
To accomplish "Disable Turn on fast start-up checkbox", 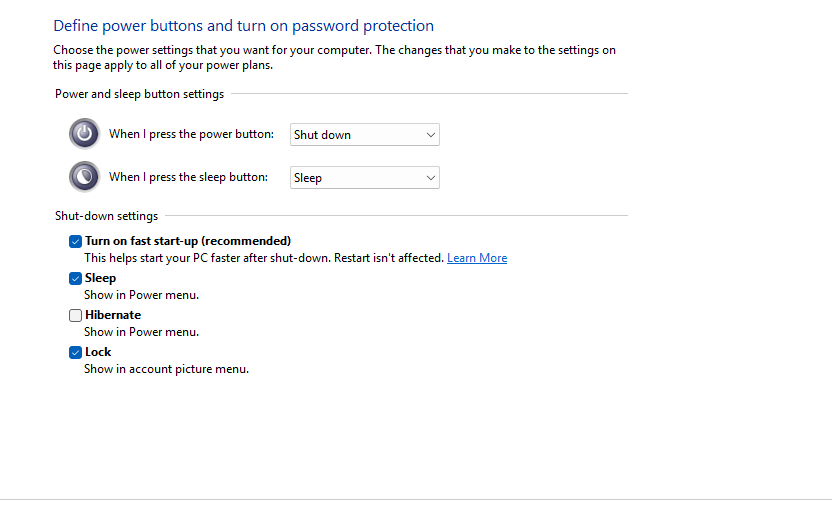I will (x=75, y=241).
